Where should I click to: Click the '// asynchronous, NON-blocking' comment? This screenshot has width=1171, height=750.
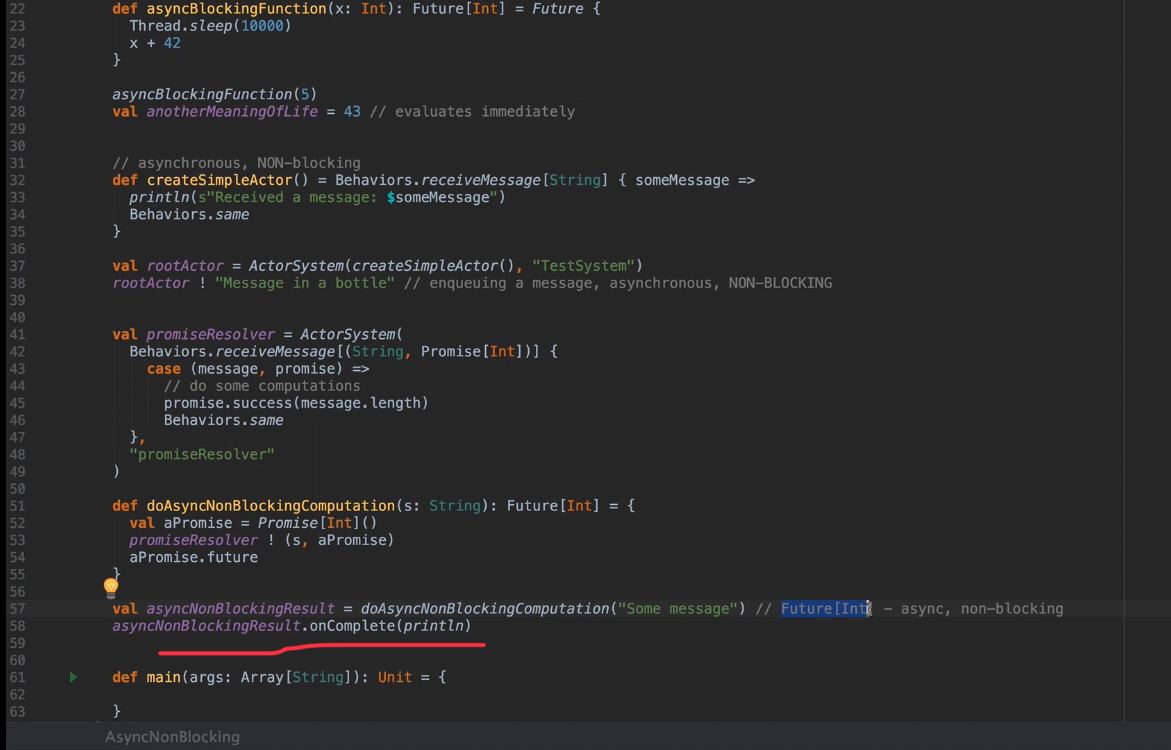(236, 163)
